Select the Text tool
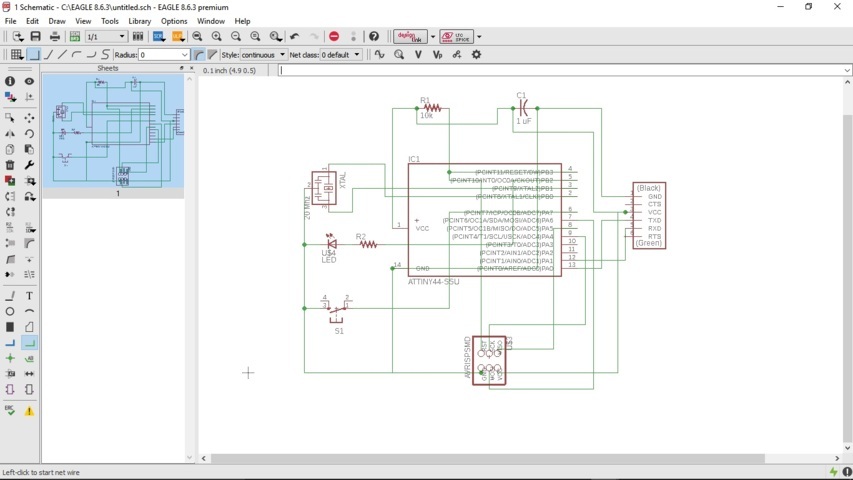This screenshot has height=480, width=853. point(29,296)
